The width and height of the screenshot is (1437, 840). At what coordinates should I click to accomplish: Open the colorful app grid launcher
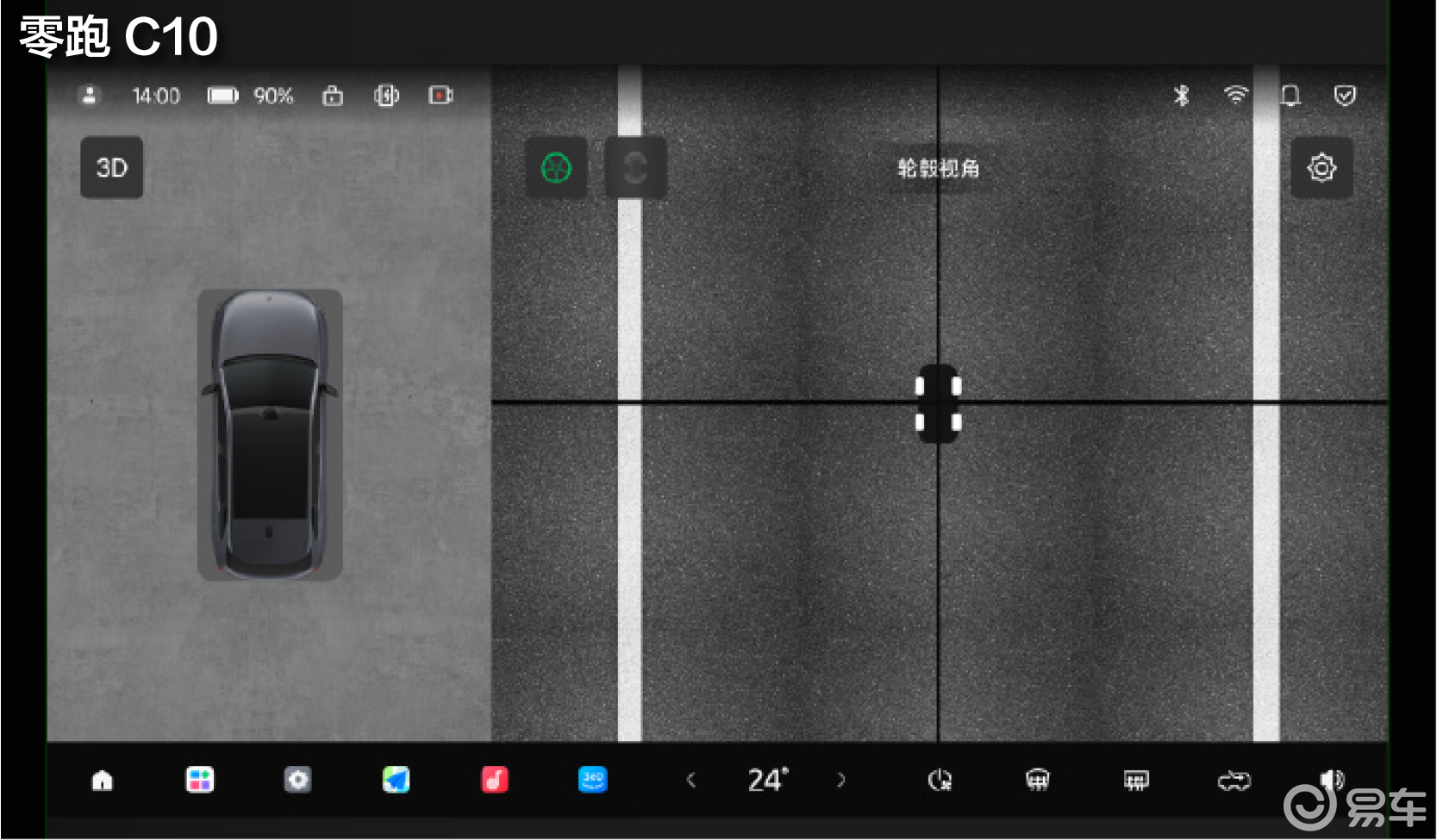[200, 781]
